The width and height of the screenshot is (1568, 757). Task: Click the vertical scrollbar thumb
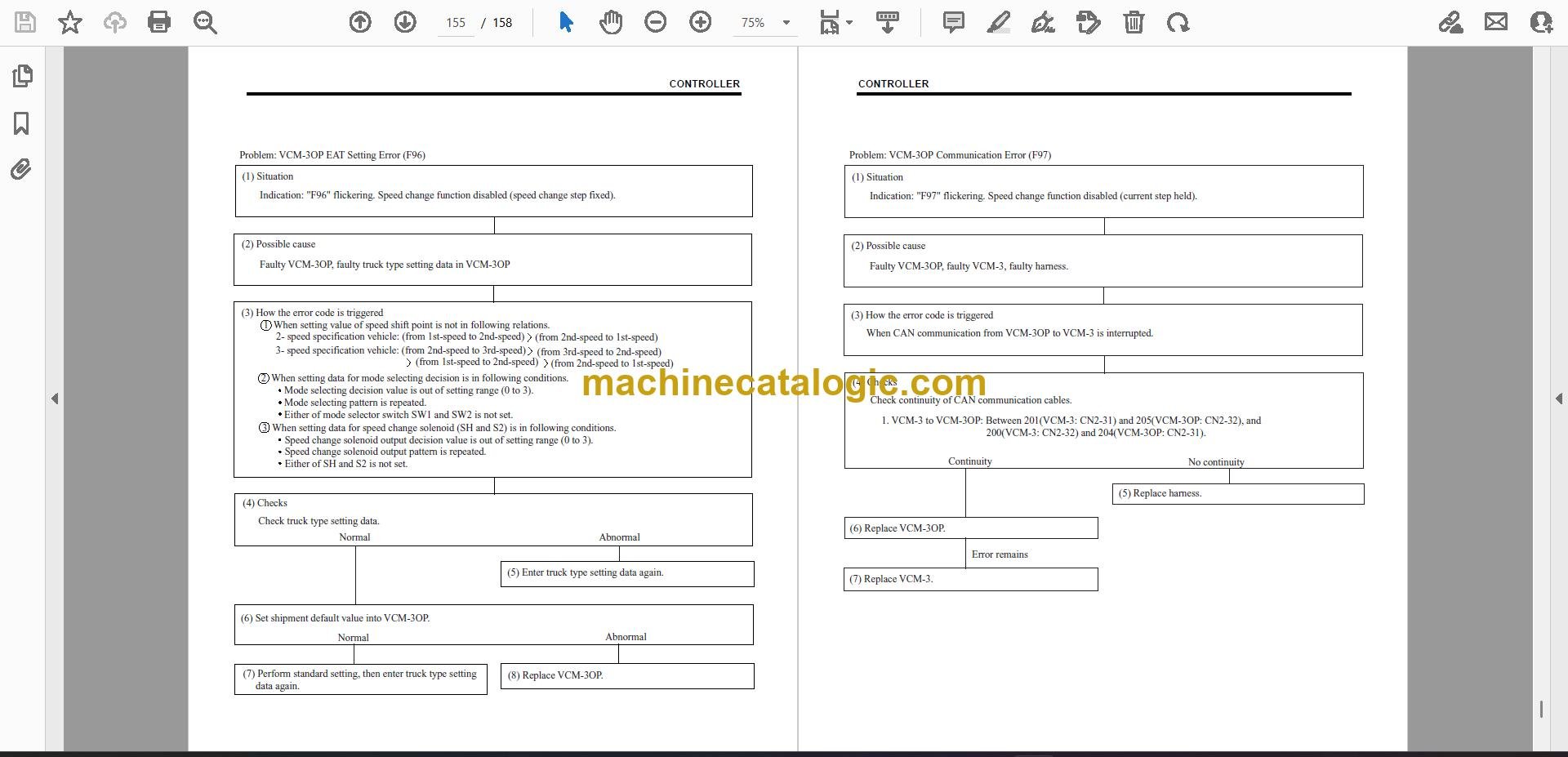[1541, 709]
